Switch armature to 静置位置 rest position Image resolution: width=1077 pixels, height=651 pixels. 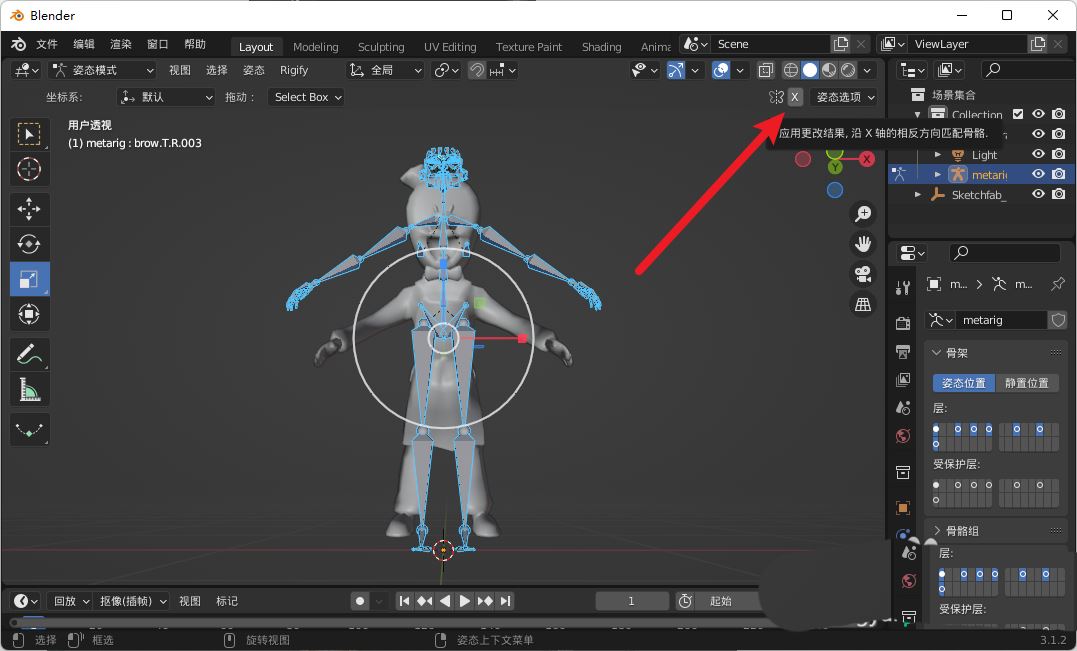click(x=1029, y=382)
